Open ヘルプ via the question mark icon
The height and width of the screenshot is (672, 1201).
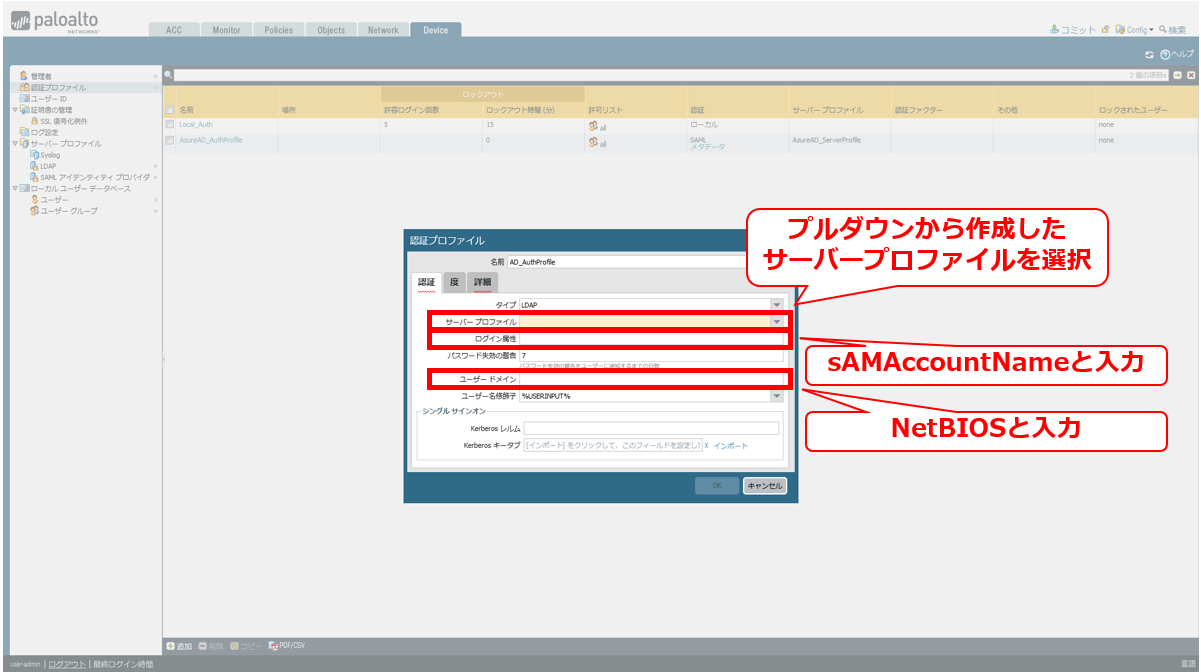pos(1164,54)
